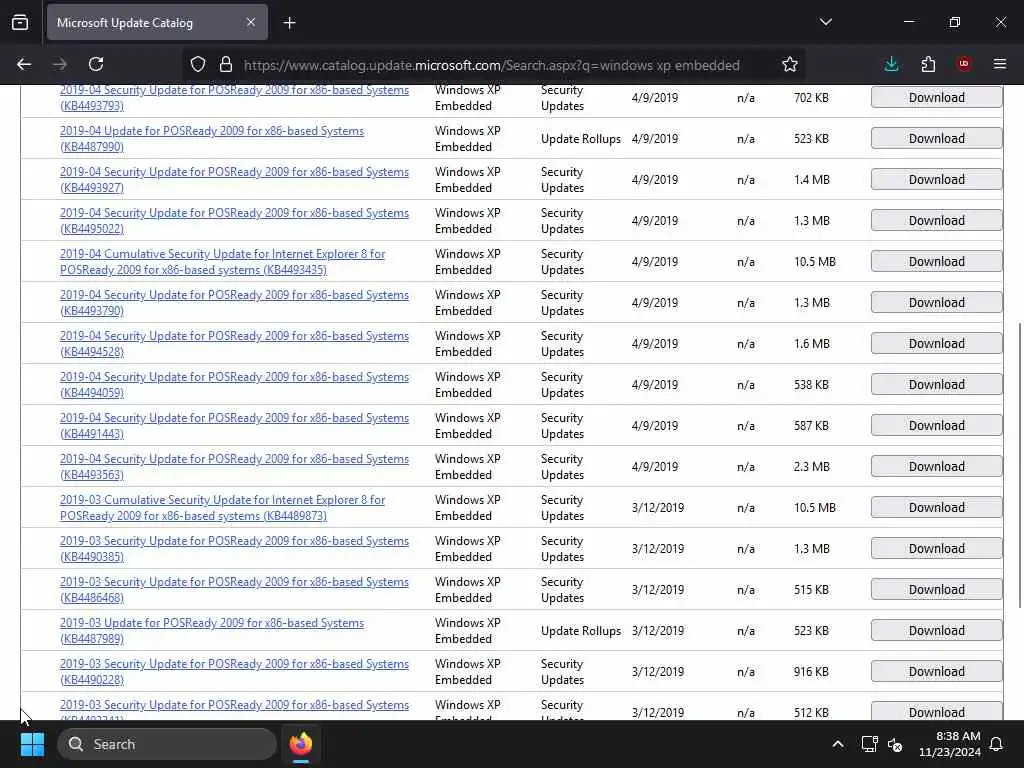Image resolution: width=1024 pixels, height=768 pixels.
Task: Open a new tab
Action: pyautogui.click(x=290, y=23)
